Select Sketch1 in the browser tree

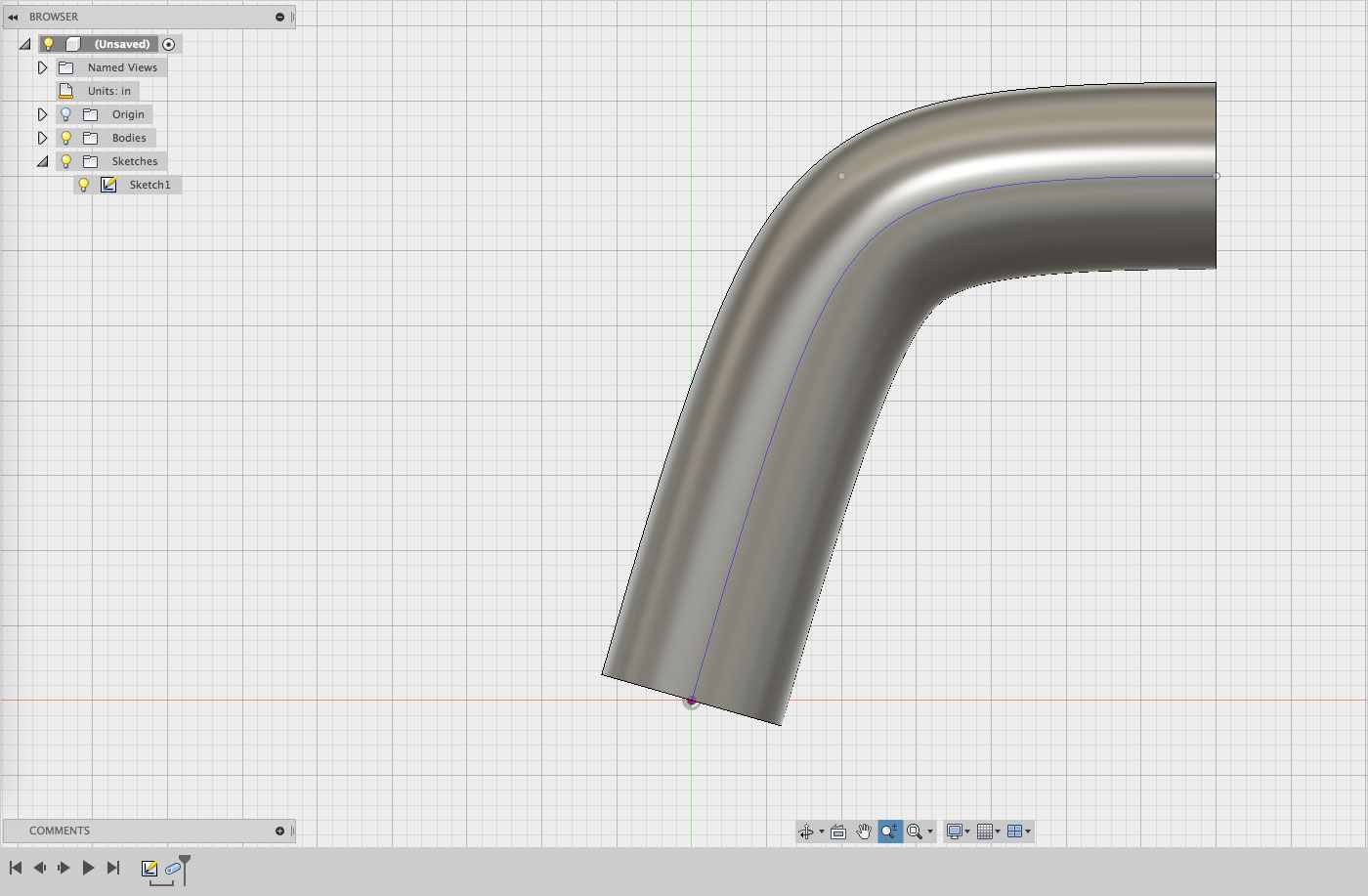pyautogui.click(x=150, y=185)
